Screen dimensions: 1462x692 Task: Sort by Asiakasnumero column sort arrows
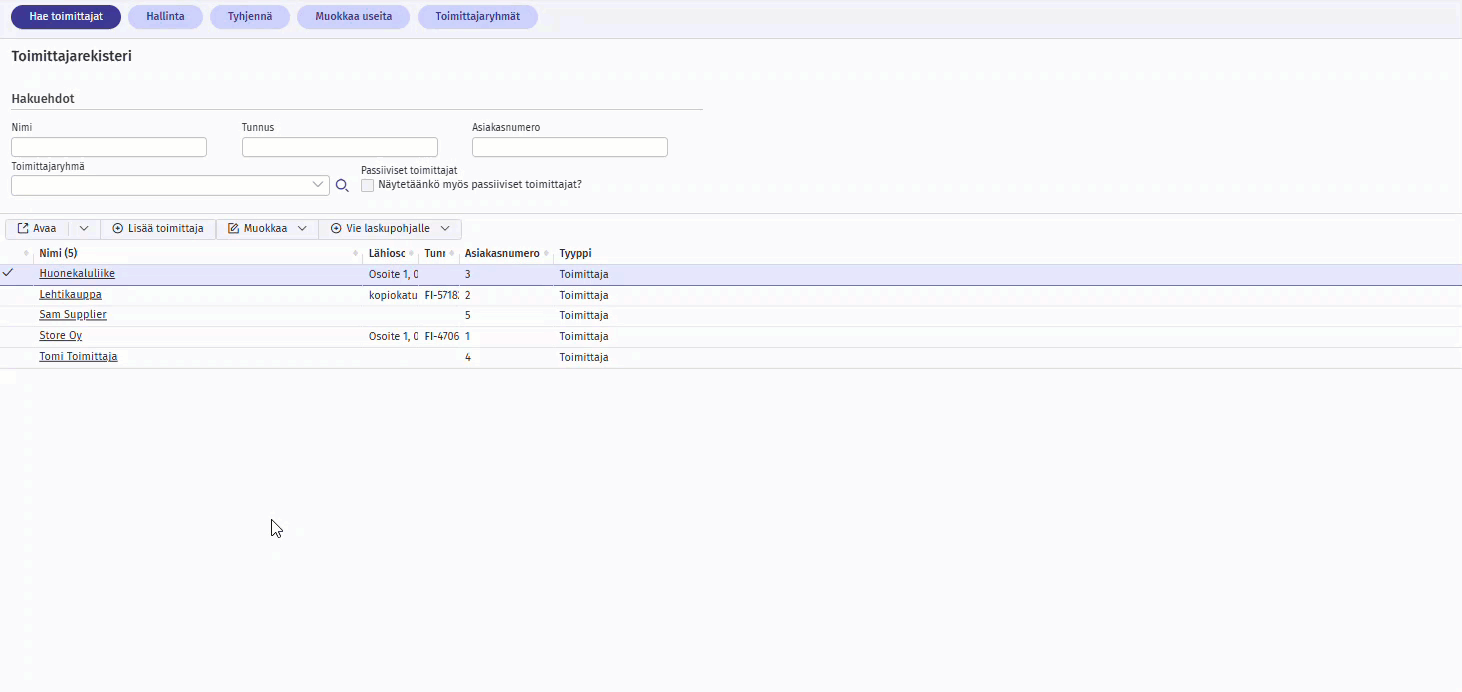pos(546,254)
